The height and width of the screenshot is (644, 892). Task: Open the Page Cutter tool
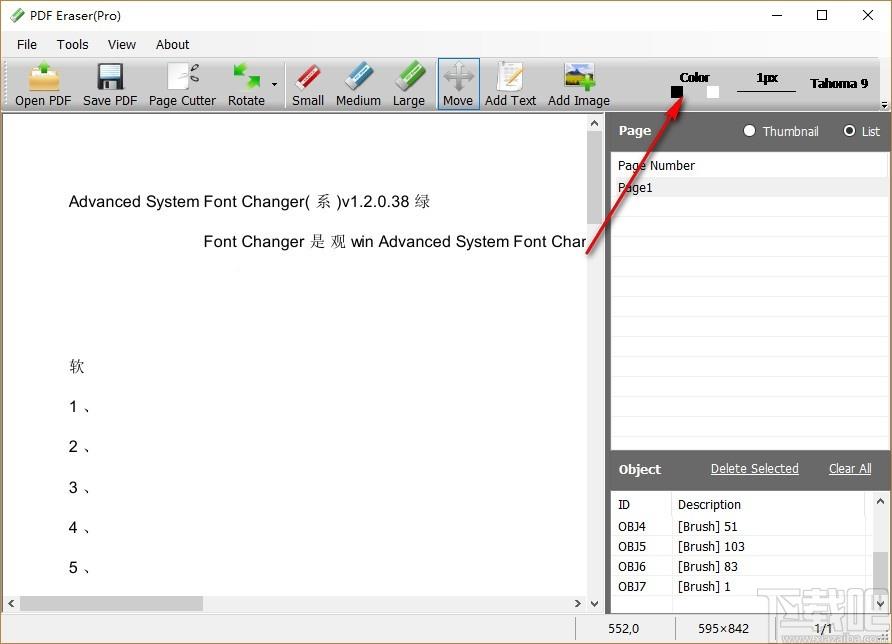pyautogui.click(x=182, y=84)
